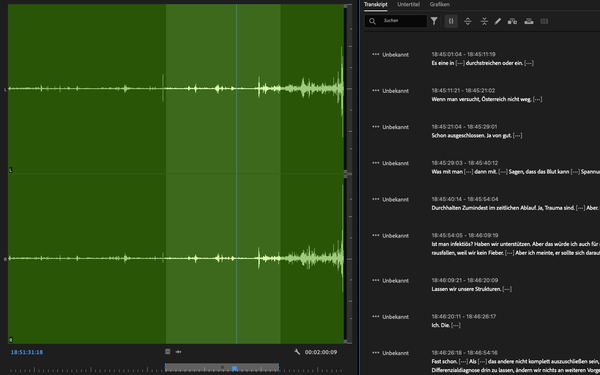The height and width of the screenshot is (375, 600).
Task: Open the options menu for segment 18:45:21:04
Action: pyautogui.click(x=376, y=127)
